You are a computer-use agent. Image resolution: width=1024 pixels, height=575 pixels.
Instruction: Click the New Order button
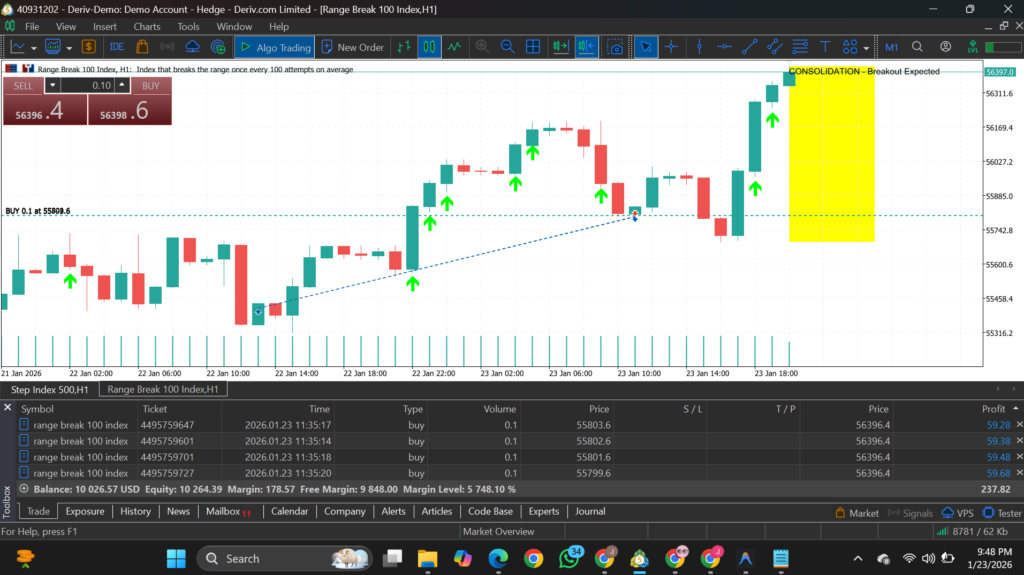351,47
